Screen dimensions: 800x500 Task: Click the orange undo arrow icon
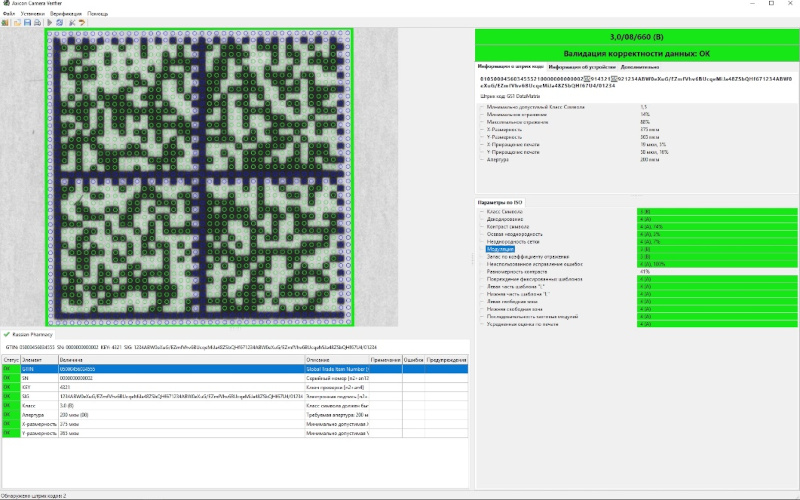82,22
